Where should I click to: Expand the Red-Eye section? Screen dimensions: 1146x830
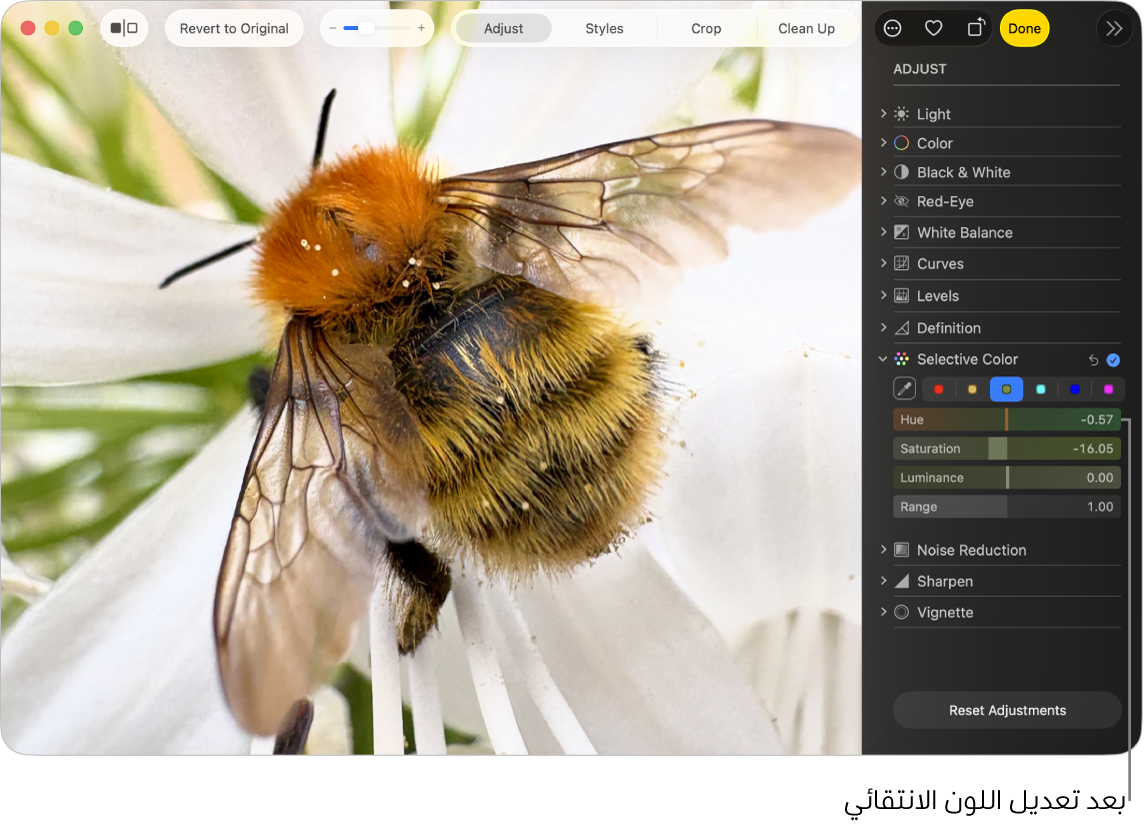coord(885,202)
